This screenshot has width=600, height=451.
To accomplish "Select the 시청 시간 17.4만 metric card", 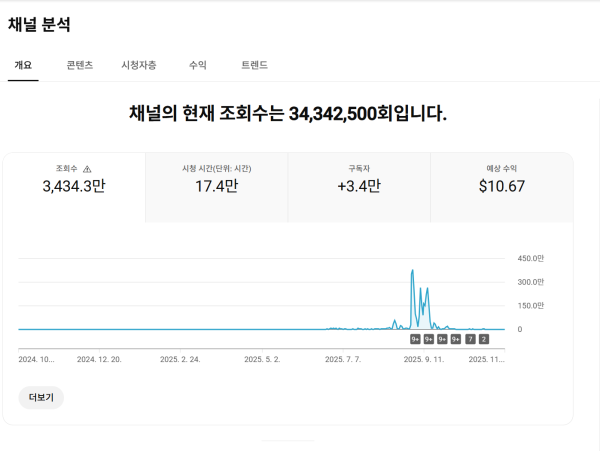I will pyautogui.click(x=216, y=186).
